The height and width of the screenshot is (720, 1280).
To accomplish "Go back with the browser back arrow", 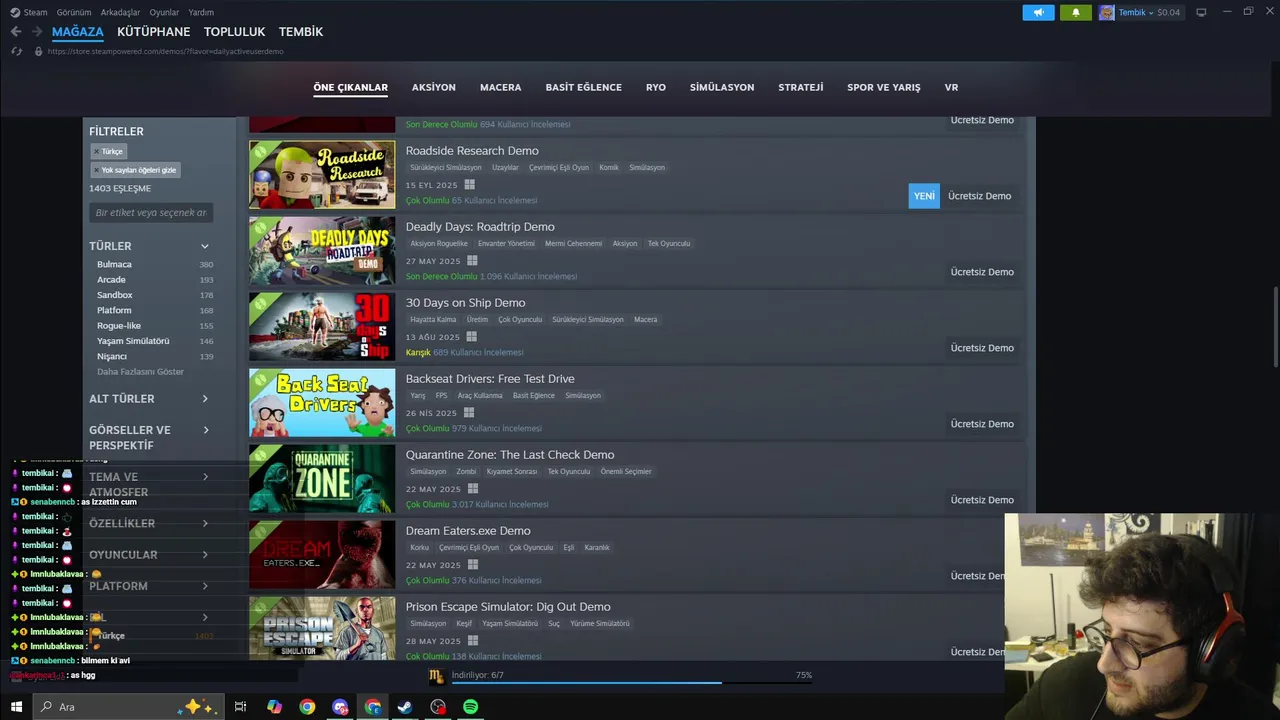I will [16, 32].
